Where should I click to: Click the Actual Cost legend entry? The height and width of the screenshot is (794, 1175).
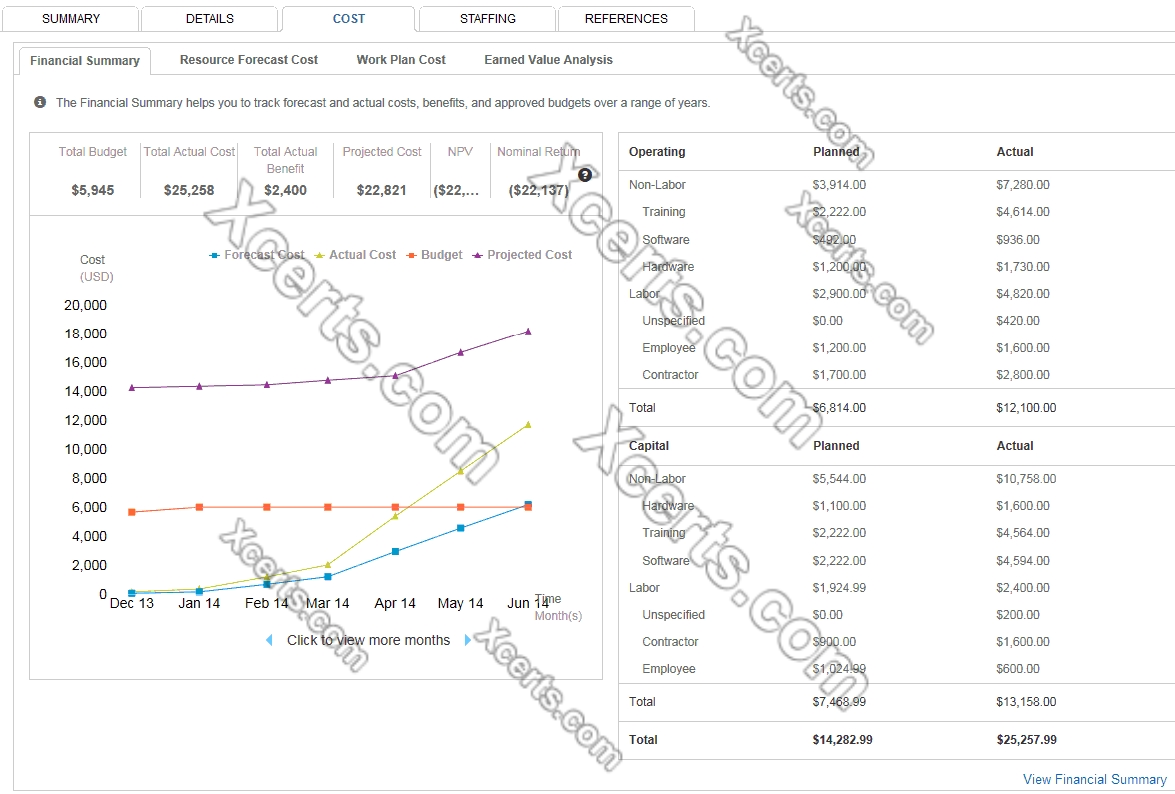[355, 255]
